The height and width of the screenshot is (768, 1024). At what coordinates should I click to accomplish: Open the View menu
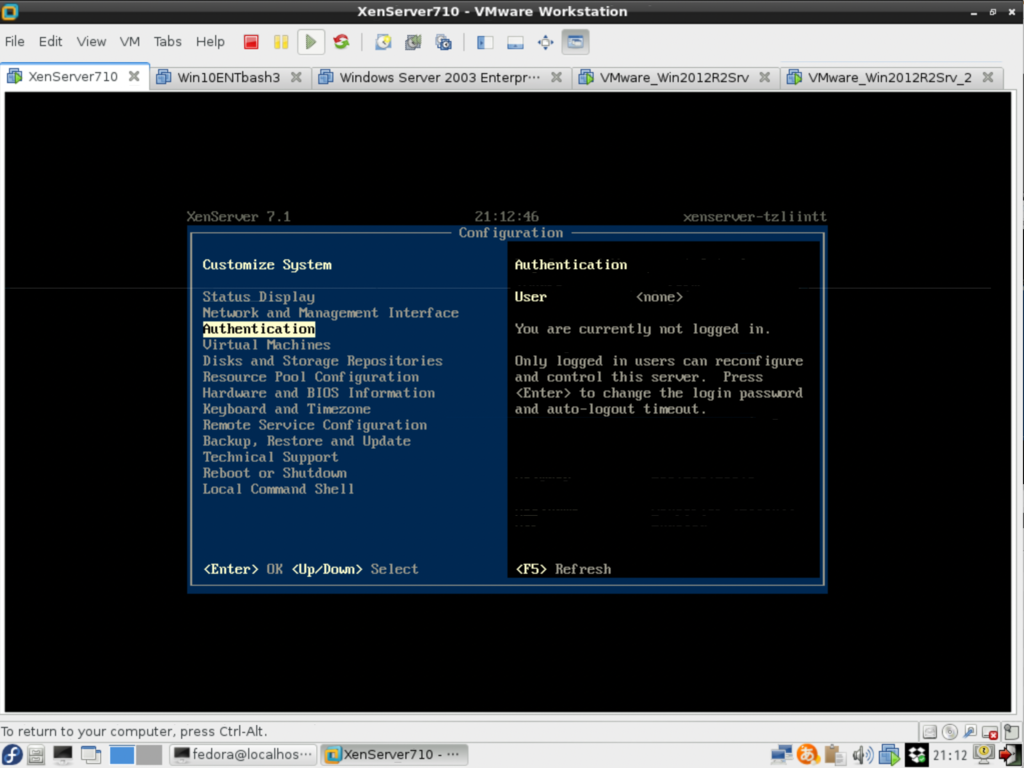[91, 42]
